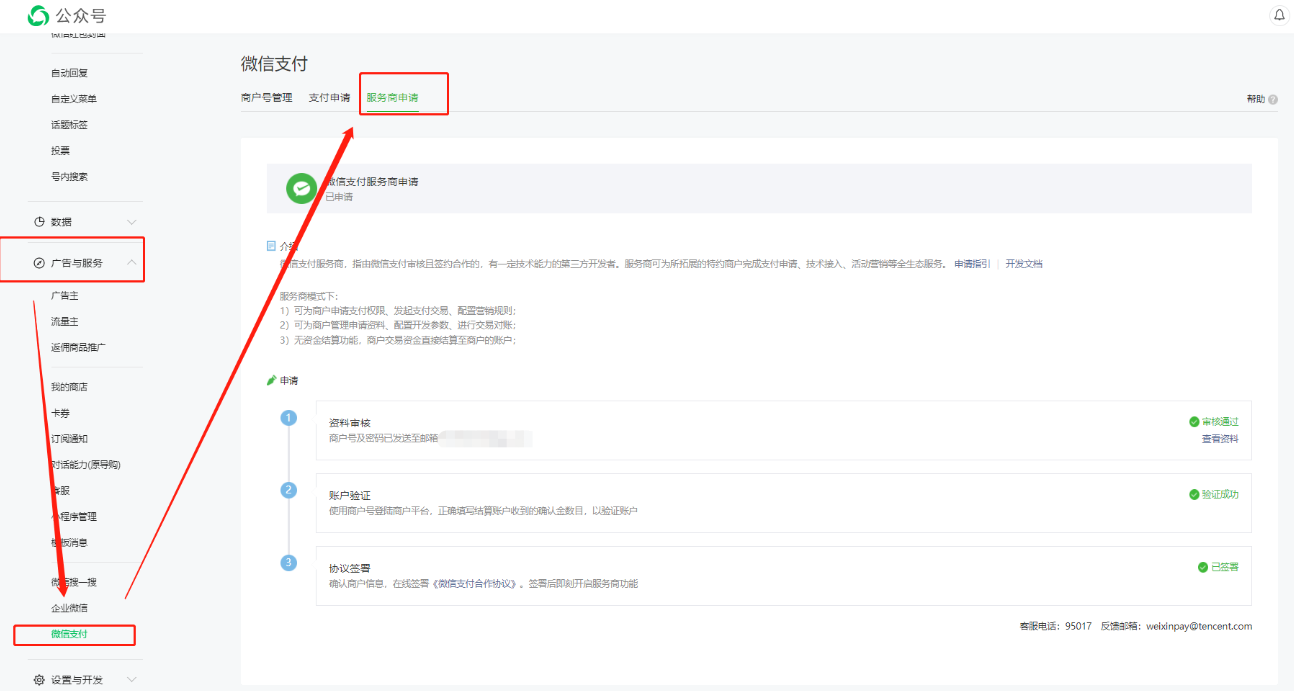This screenshot has width=1294, height=691.
Task: Click 查看资料 under 审核通过
Action: click(x=1219, y=439)
